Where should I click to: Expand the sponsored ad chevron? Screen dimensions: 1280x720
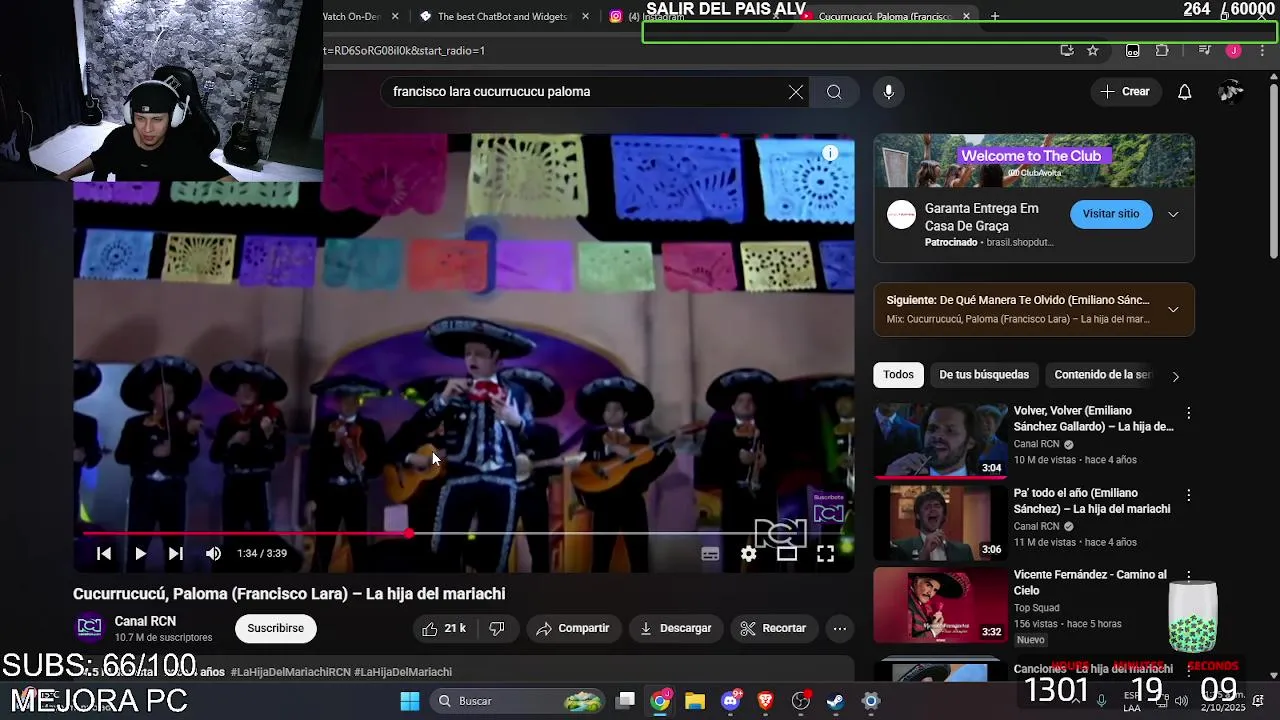[1173, 214]
